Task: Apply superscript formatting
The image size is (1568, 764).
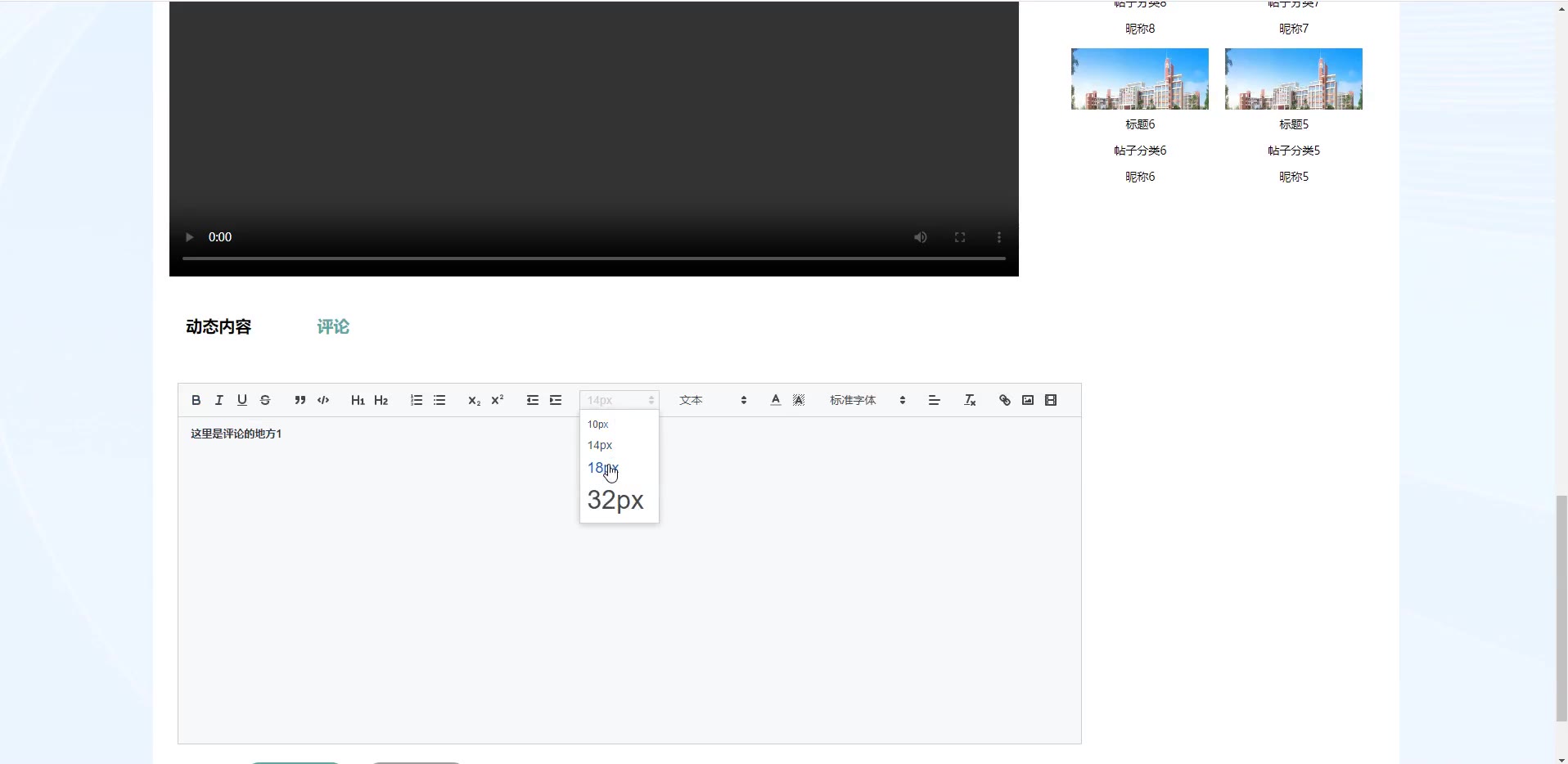Action: 497,400
